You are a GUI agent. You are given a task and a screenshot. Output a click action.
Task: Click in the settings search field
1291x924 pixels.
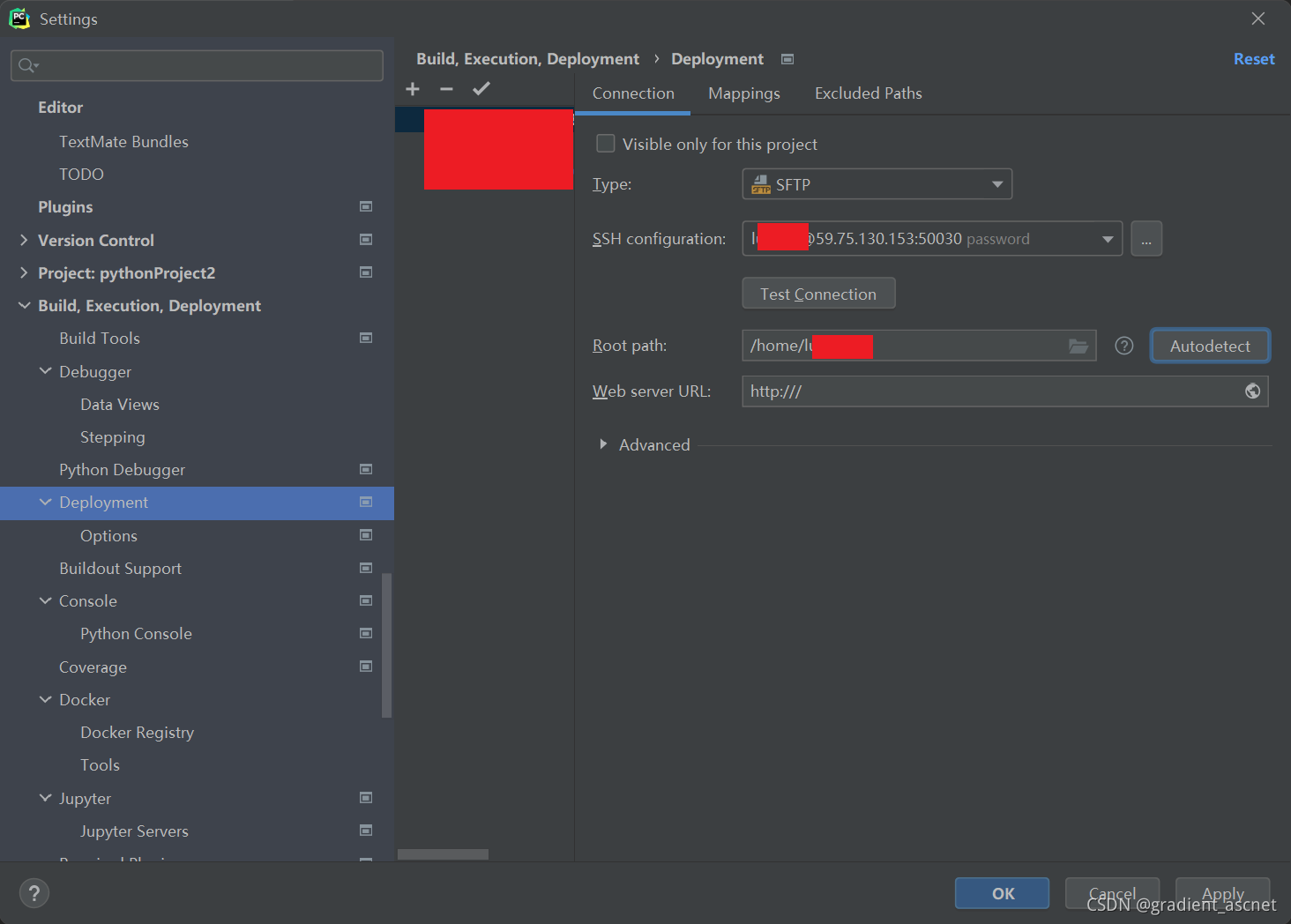[197, 65]
